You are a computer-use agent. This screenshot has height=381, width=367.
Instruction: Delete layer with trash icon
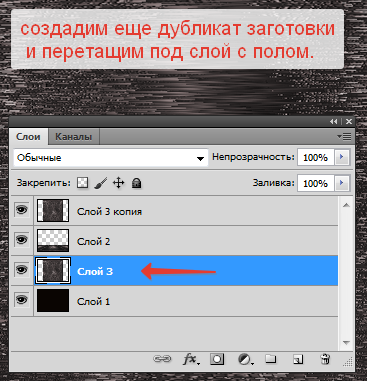coord(325,359)
